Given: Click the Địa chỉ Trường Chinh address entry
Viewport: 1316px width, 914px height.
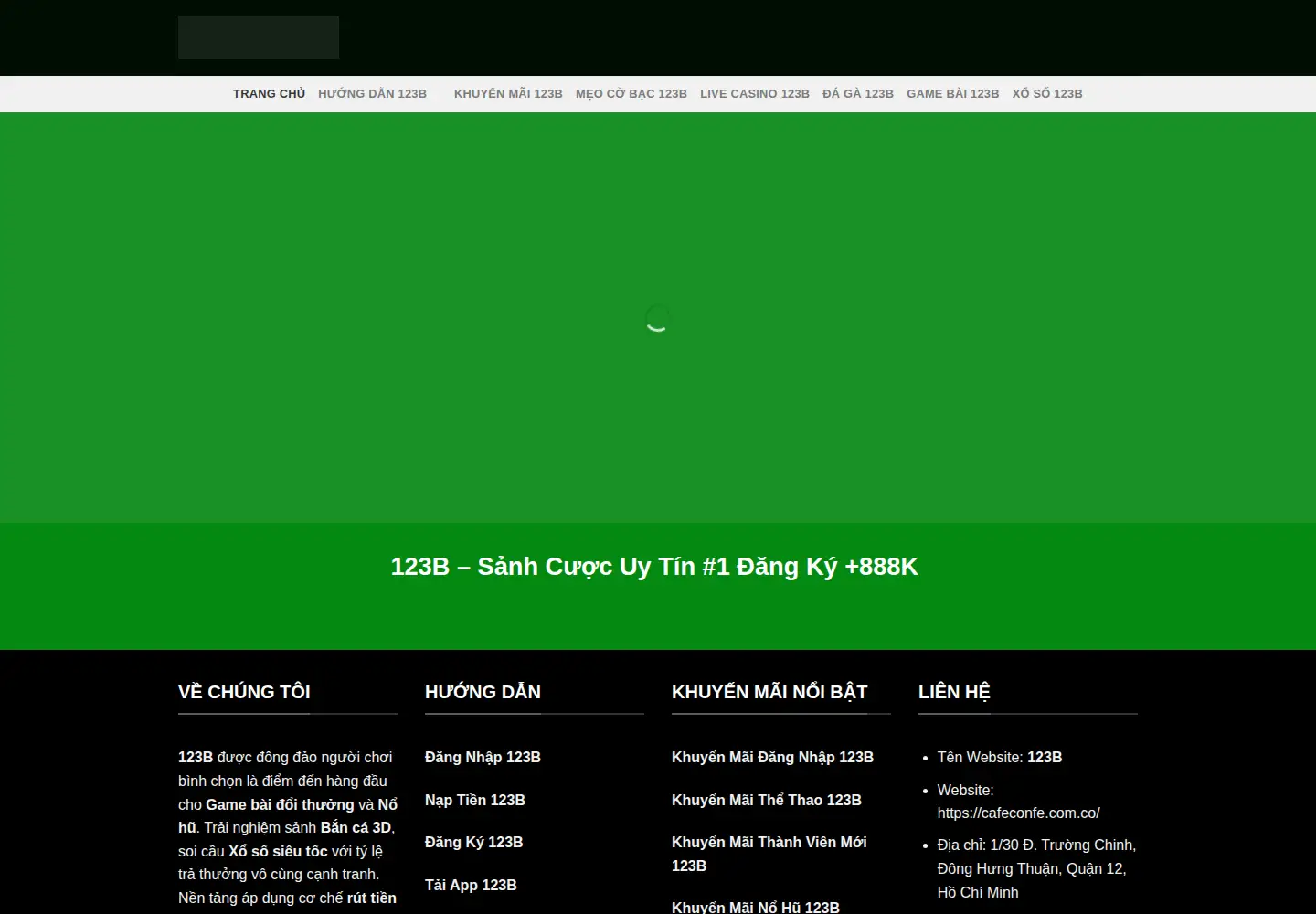Looking at the screenshot, I should tap(1036, 868).
